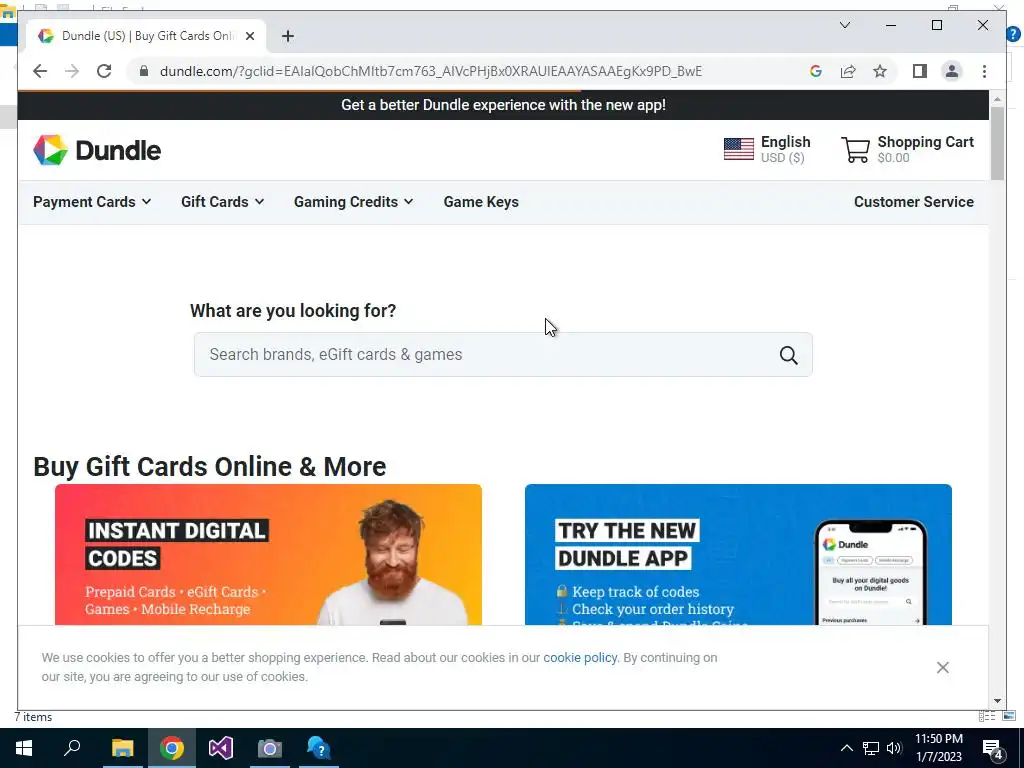Click the magnifier search icon in search box

788,355
